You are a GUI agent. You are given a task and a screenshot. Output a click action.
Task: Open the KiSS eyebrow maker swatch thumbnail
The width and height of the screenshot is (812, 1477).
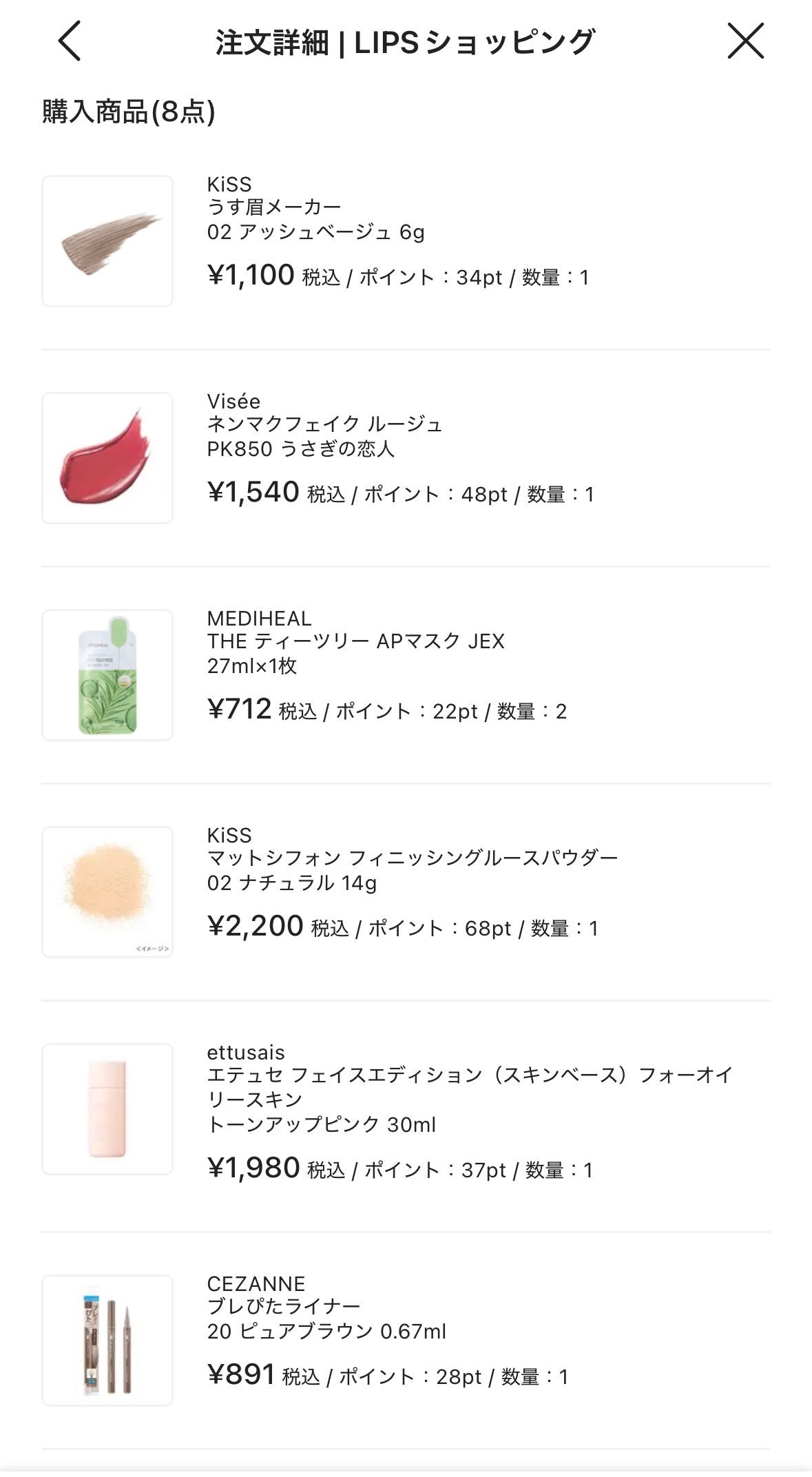click(107, 241)
